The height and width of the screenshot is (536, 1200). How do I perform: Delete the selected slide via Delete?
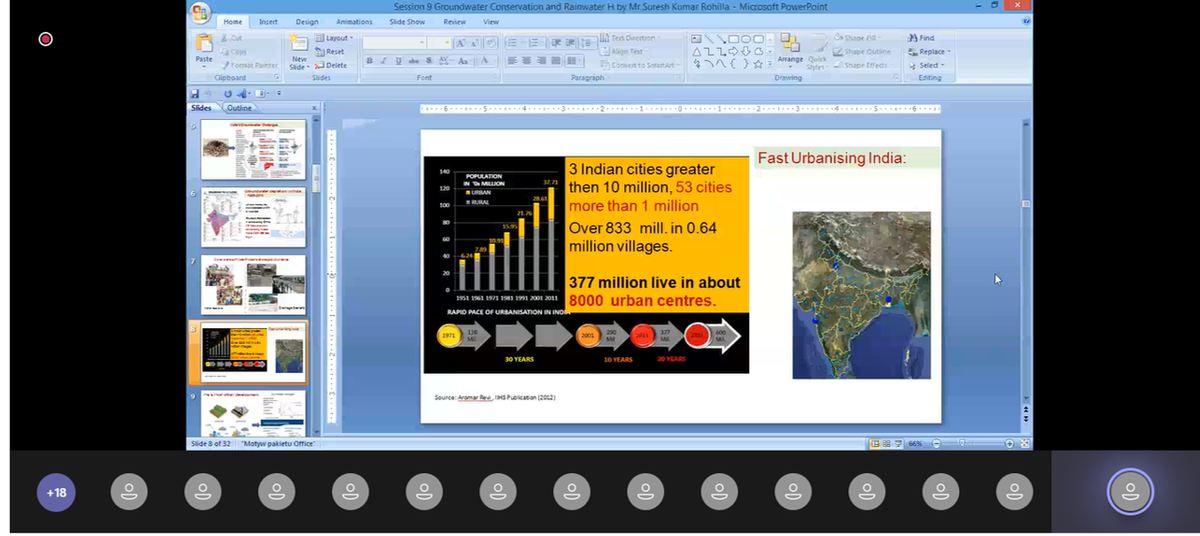pos(331,65)
